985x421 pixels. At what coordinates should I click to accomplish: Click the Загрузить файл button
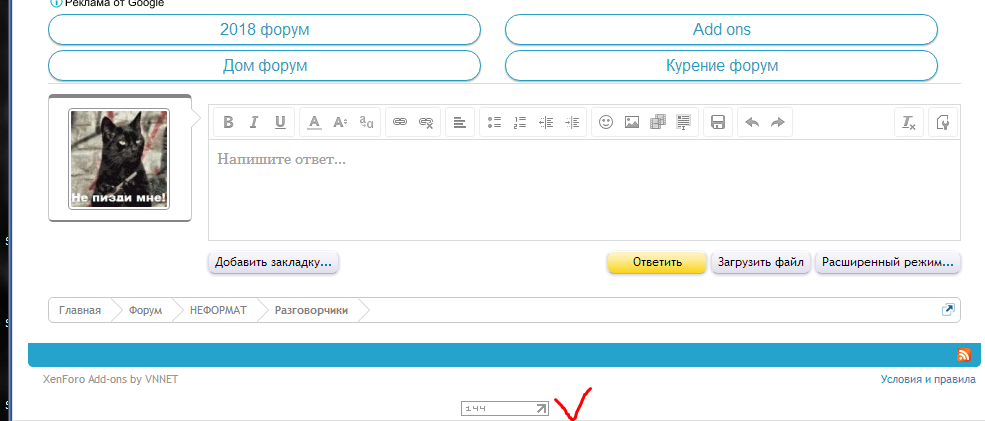761,263
